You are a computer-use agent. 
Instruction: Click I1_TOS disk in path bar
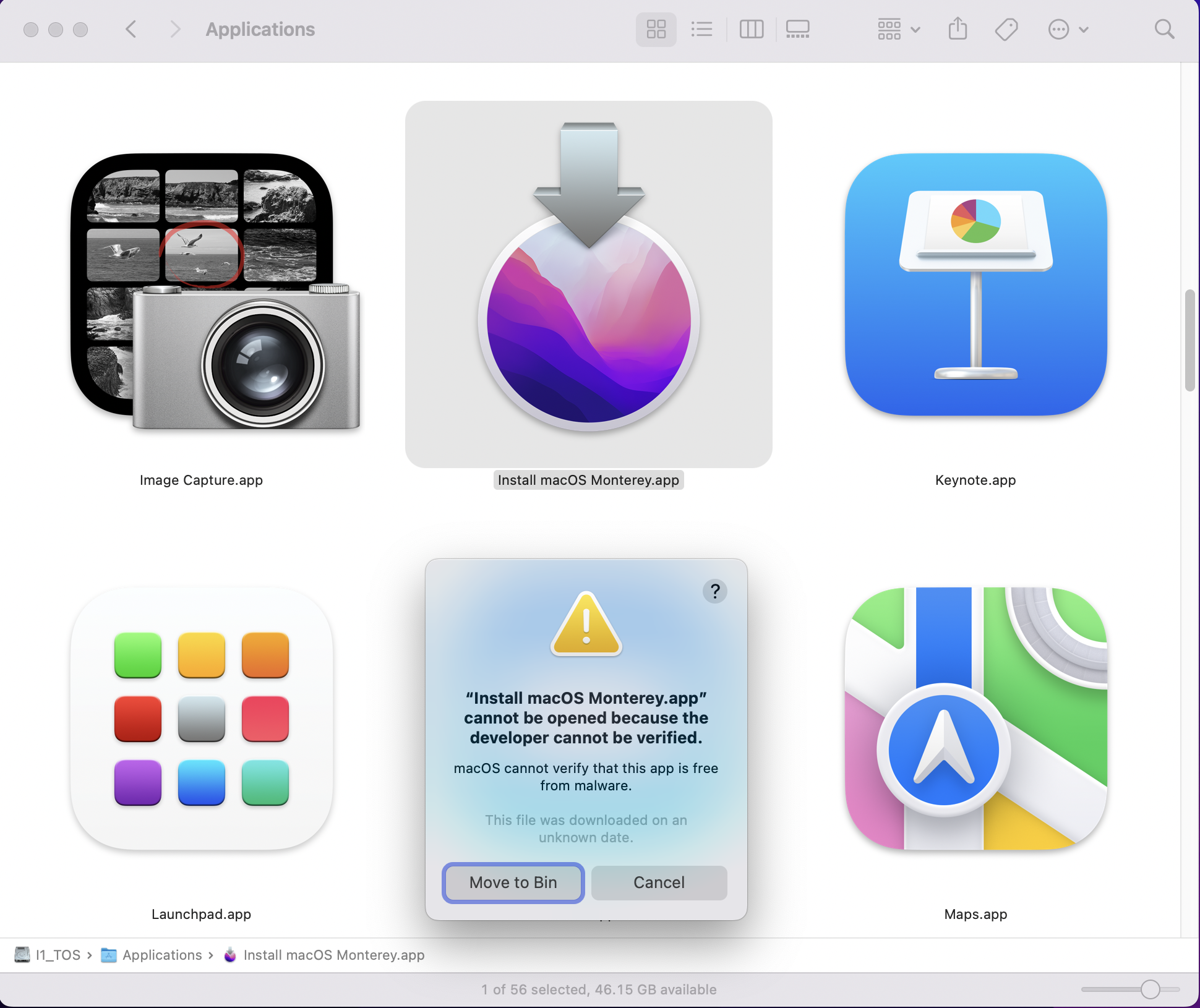coord(48,955)
